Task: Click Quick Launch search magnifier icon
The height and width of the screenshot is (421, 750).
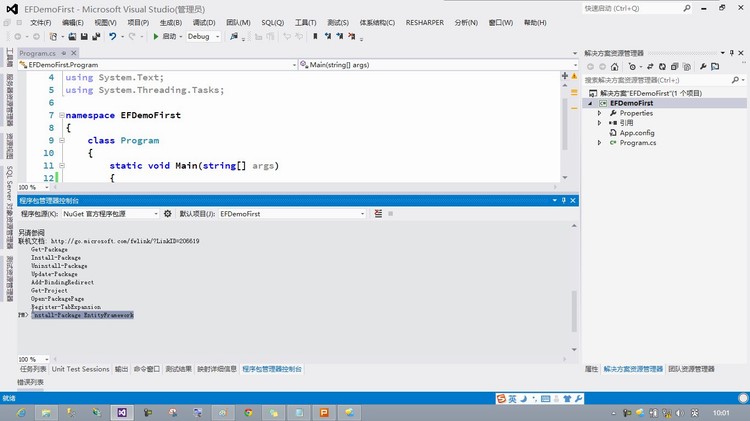Action: 687,8
